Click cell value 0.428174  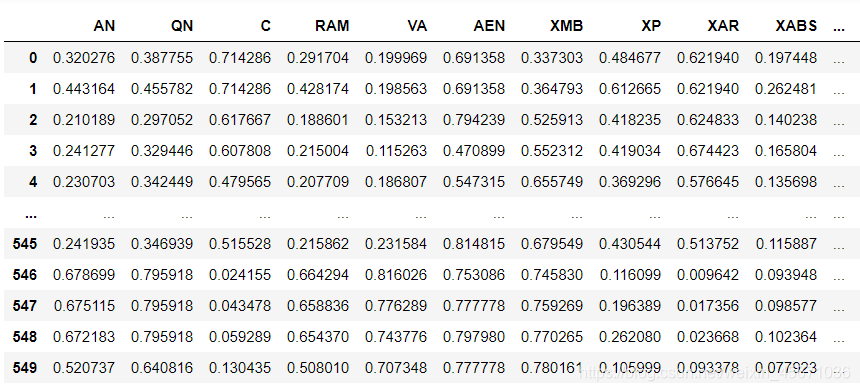pos(318,89)
